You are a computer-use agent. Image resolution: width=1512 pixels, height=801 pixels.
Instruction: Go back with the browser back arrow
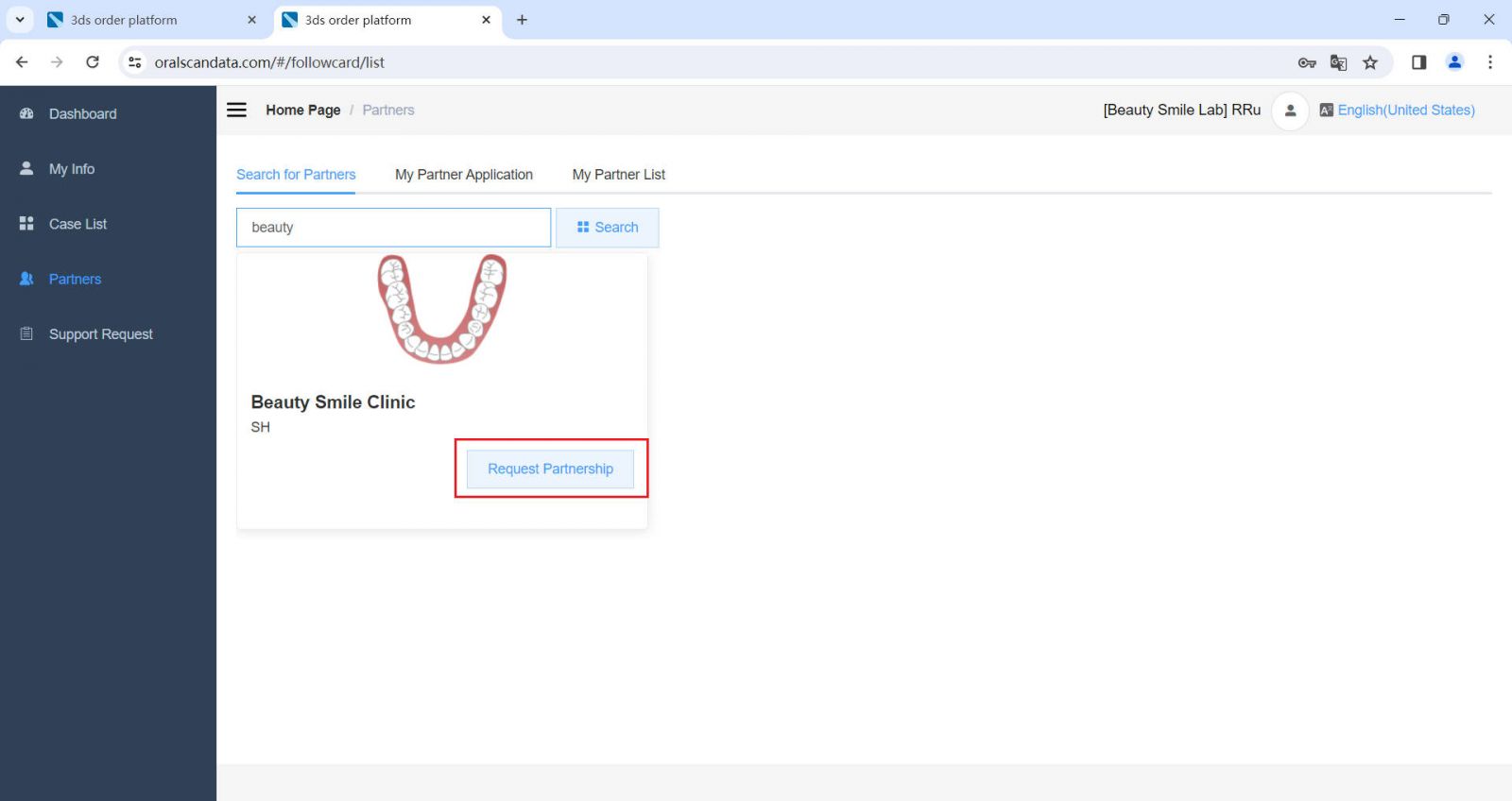(22, 62)
